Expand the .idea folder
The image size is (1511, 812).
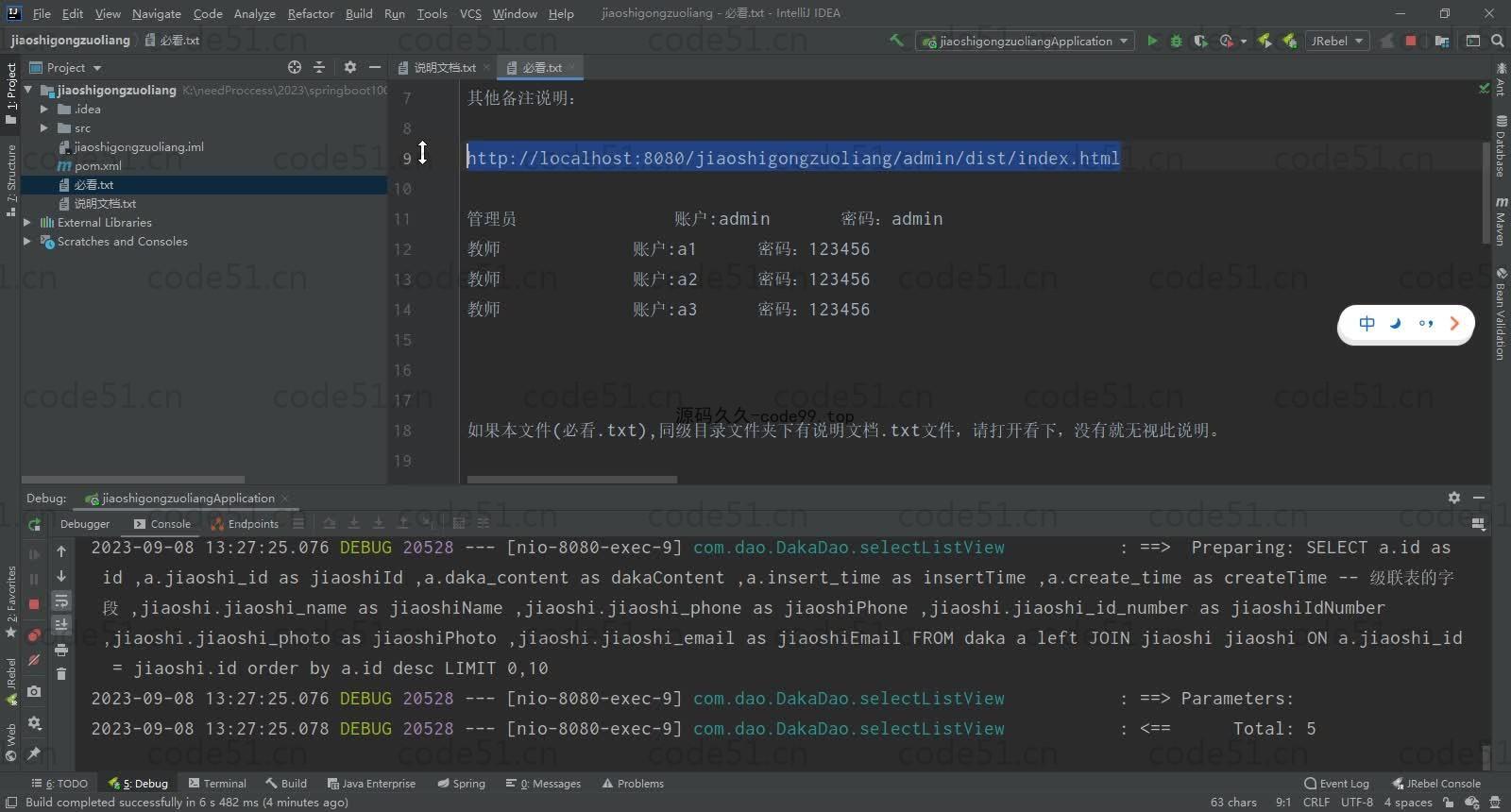point(43,109)
